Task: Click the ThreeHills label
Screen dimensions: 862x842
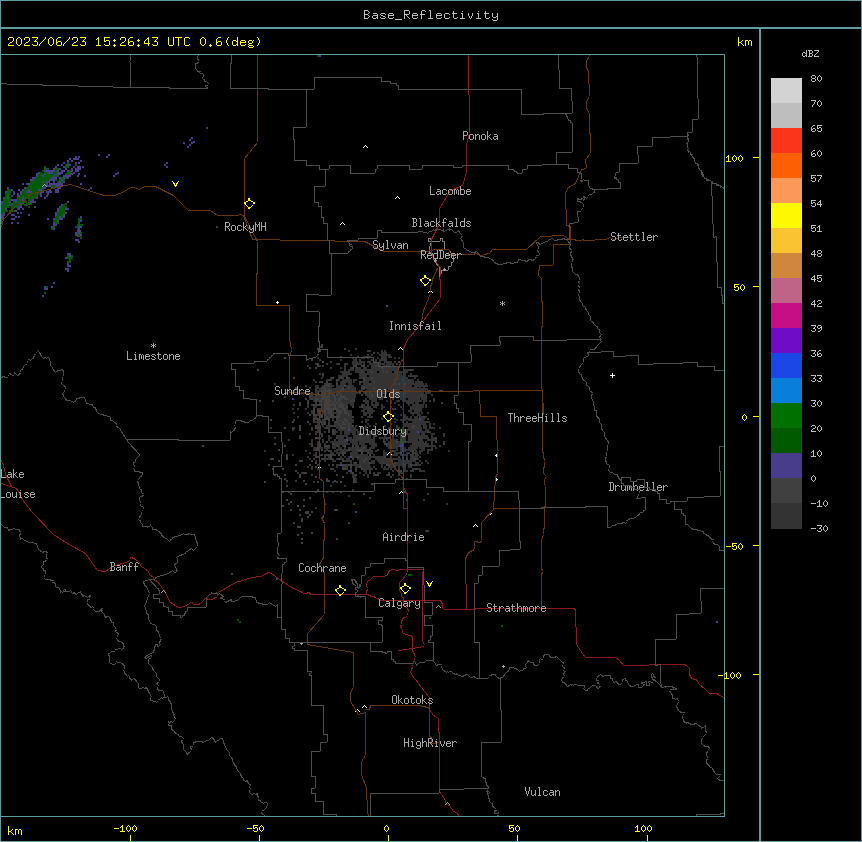Action: pos(537,418)
